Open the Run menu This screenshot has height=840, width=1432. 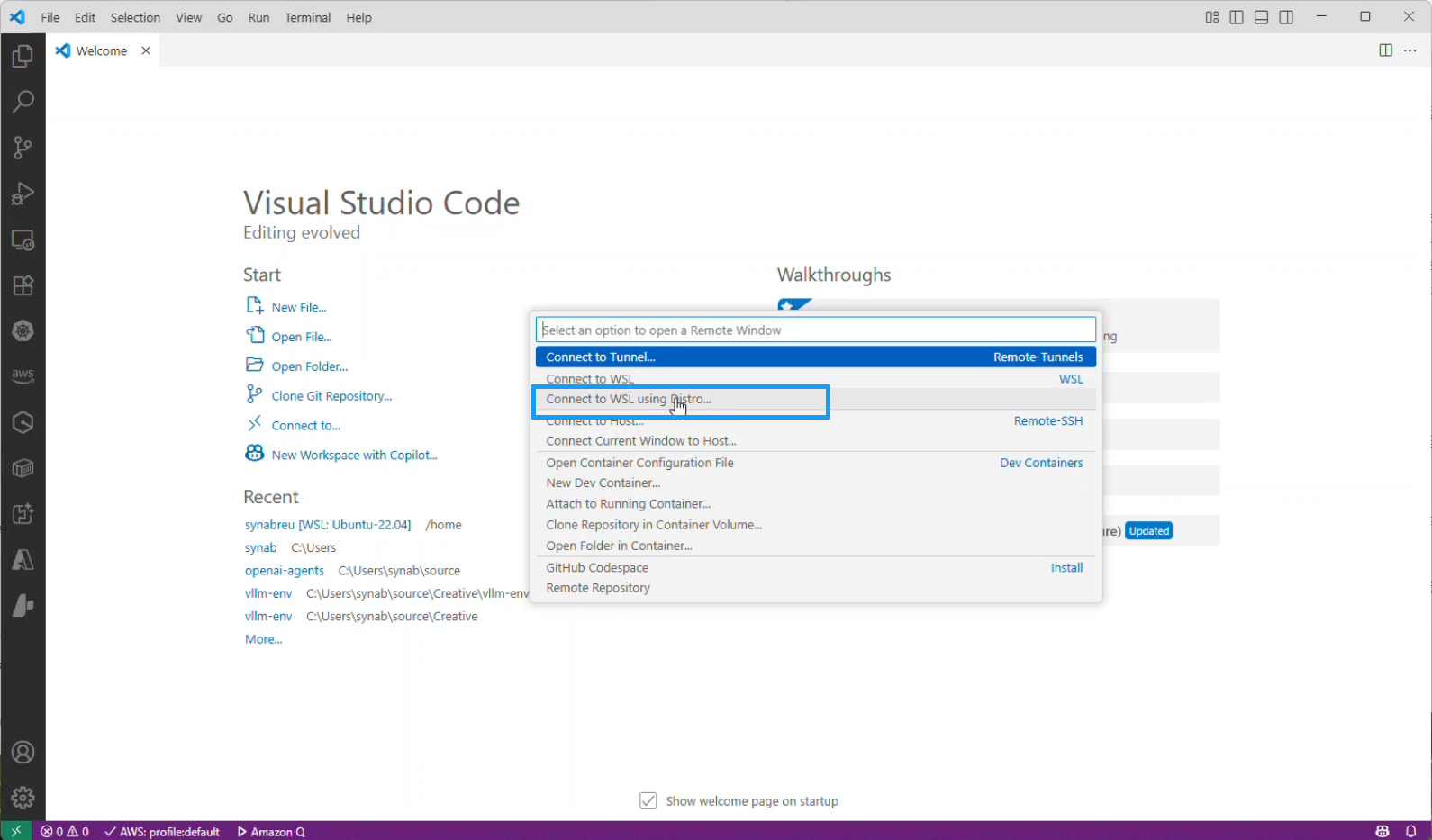258,17
